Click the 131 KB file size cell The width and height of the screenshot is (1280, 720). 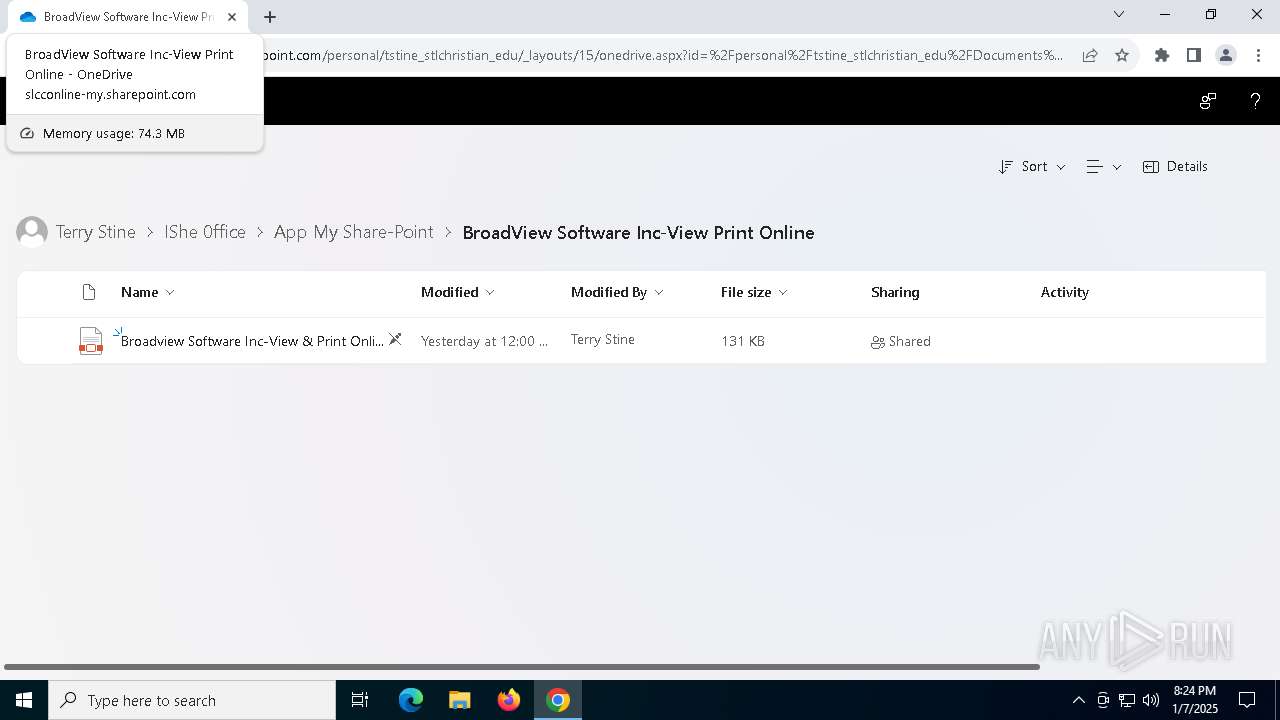click(x=743, y=341)
